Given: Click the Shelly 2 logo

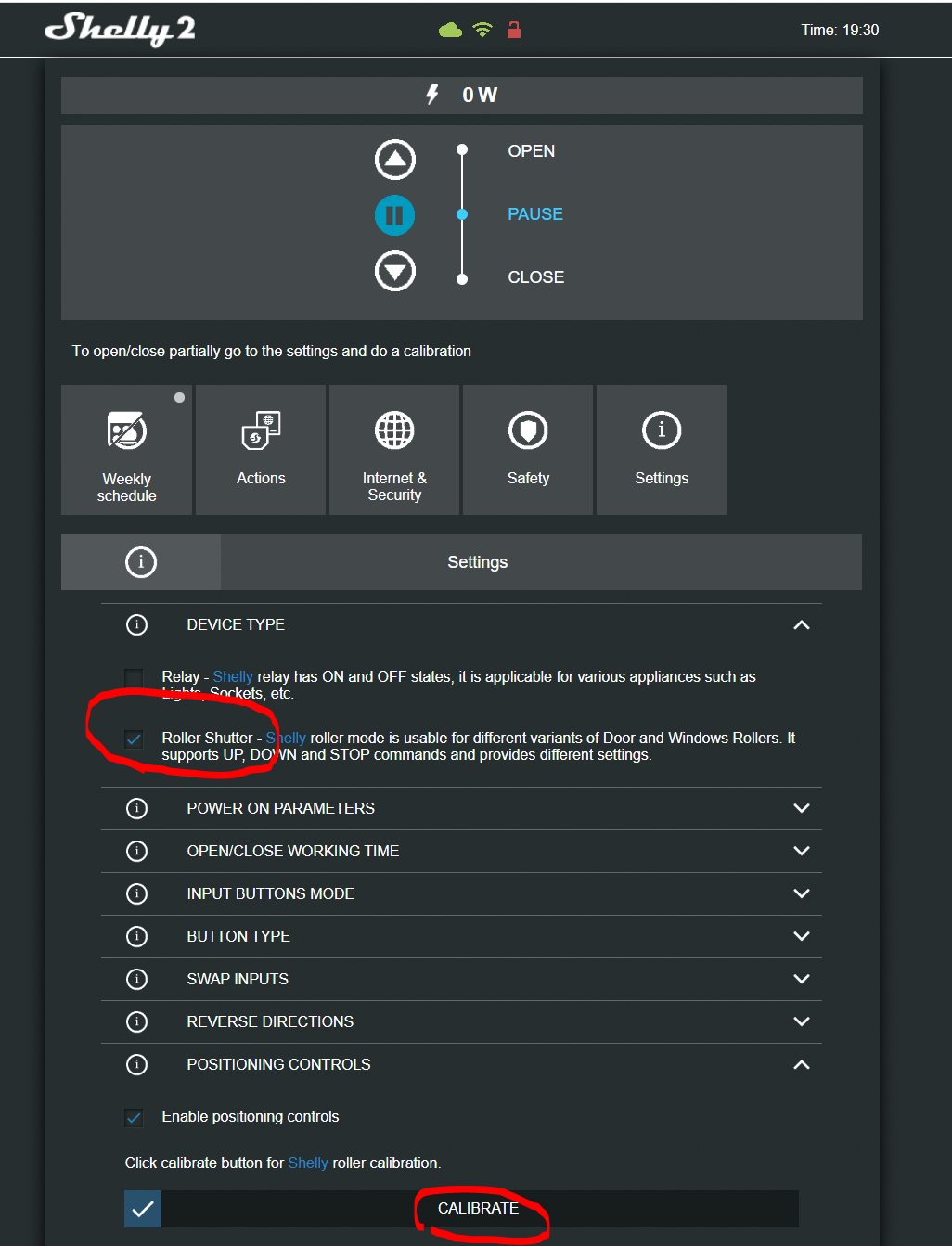Looking at the screenshot, I should click(120, 29).
